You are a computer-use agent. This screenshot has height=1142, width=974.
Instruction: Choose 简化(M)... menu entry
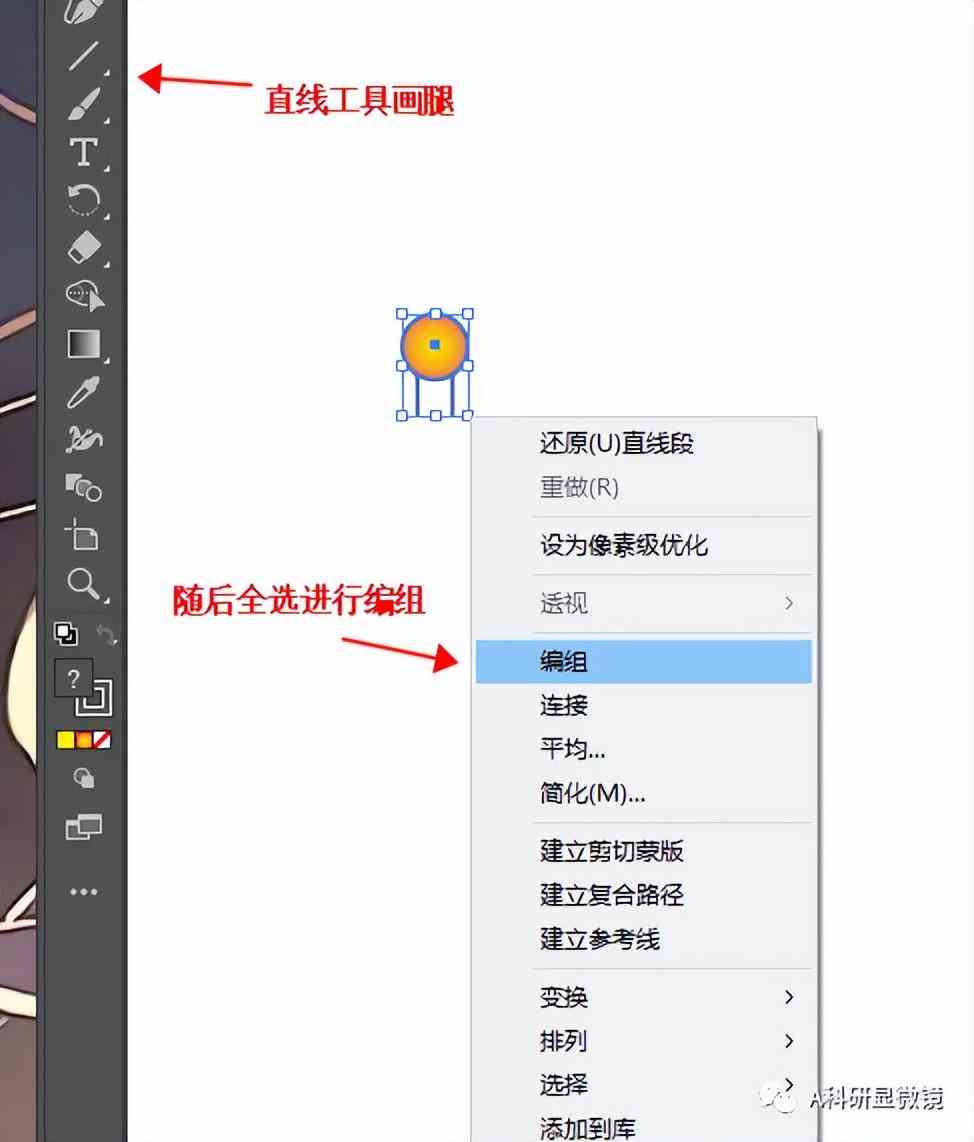643,792
